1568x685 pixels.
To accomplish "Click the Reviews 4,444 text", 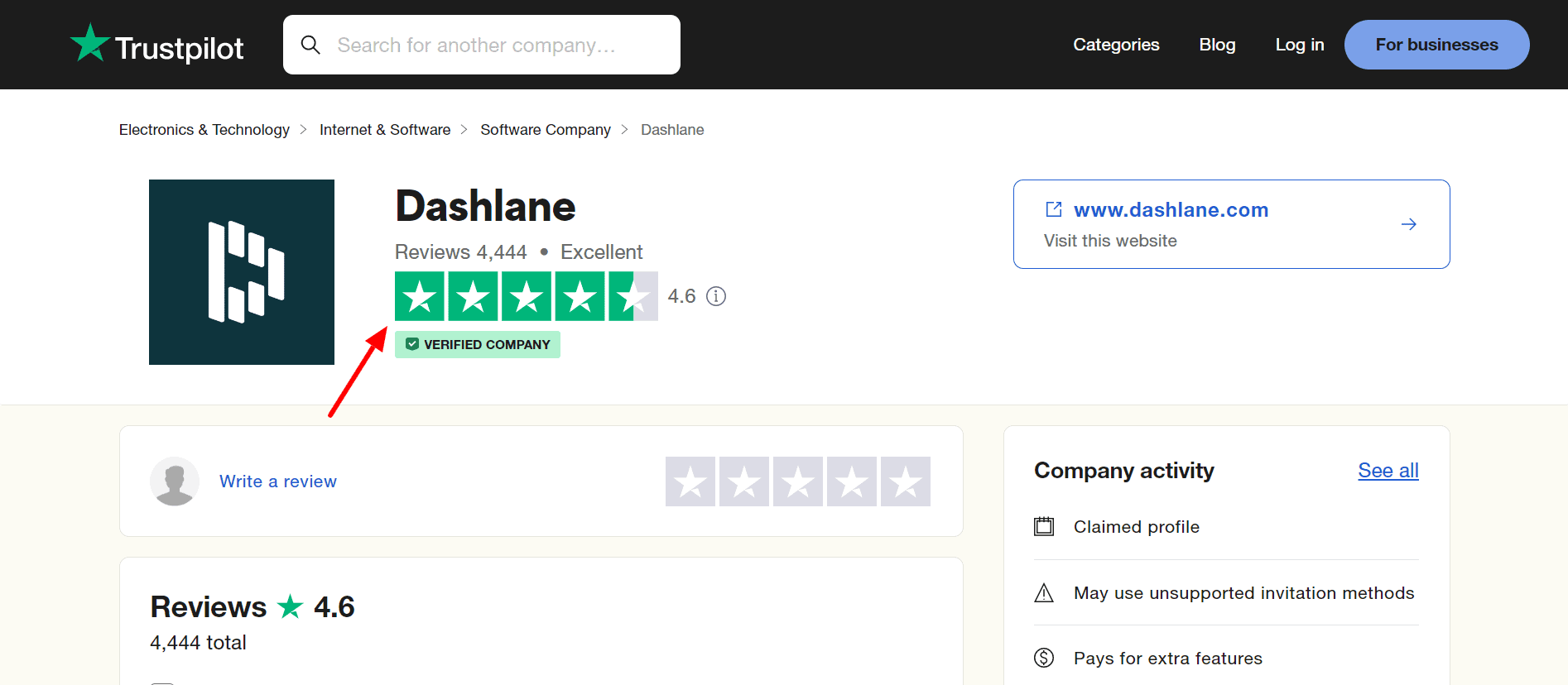I will (461, 252).
